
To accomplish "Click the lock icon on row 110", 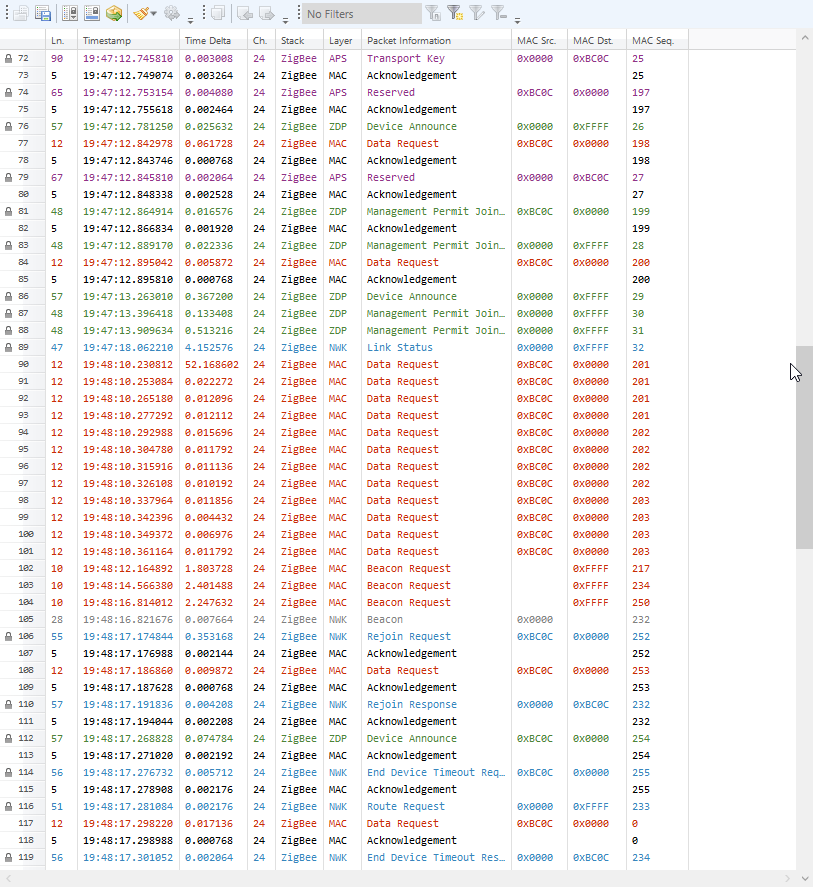I will pos(8,704).
